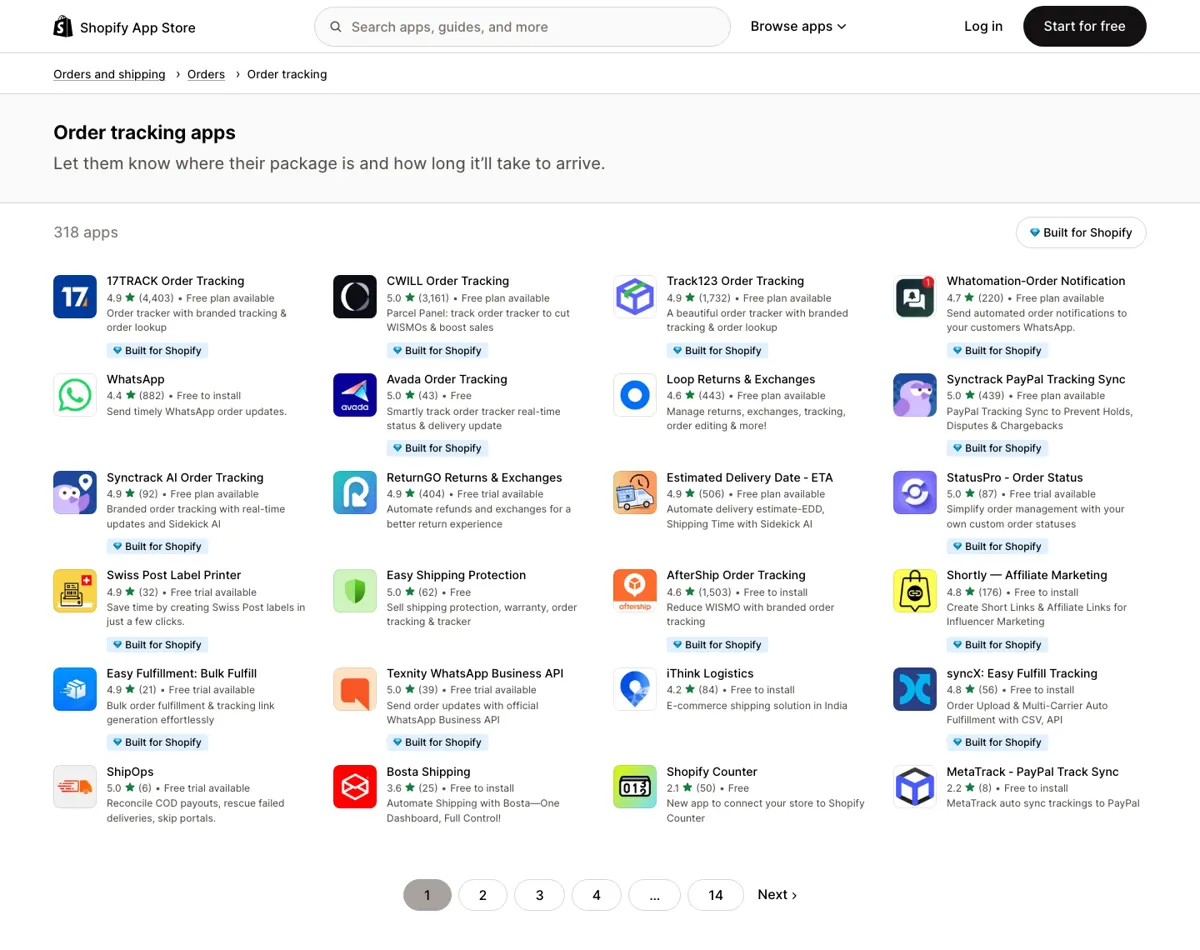Open the Estimated Delivery Date - ETA icon
The height and width of the screenshot is (950, 1200).
tap(635, 493)
